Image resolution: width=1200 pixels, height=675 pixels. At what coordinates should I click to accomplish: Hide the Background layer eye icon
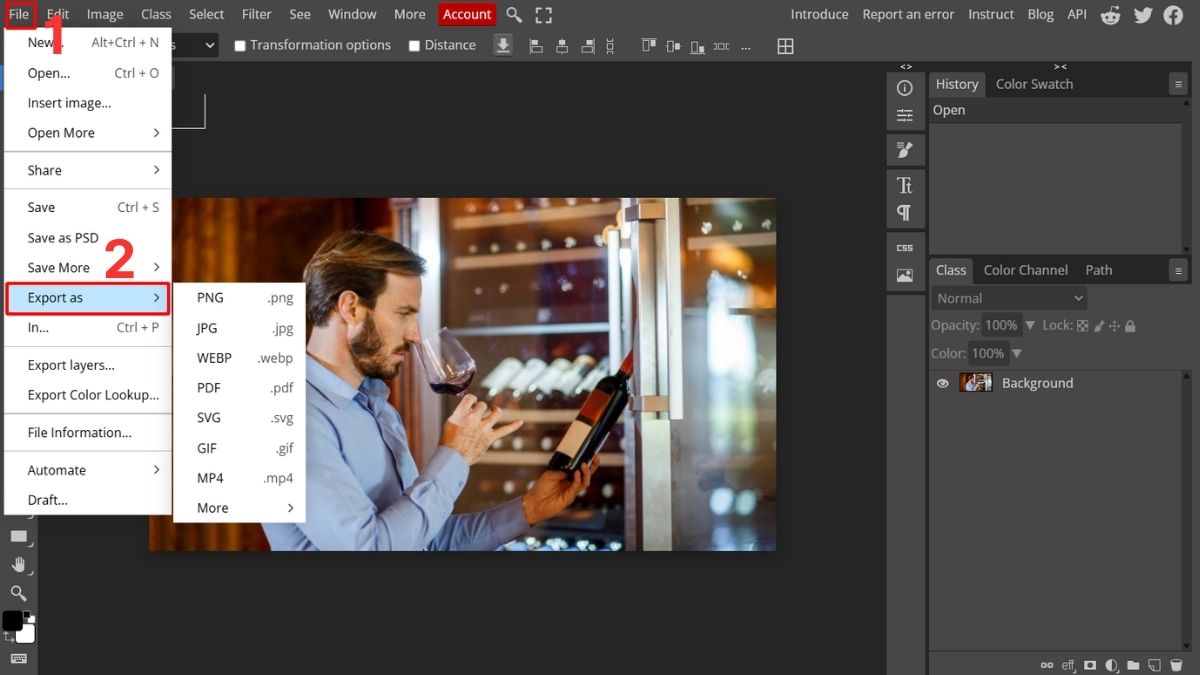coord(942,383)
